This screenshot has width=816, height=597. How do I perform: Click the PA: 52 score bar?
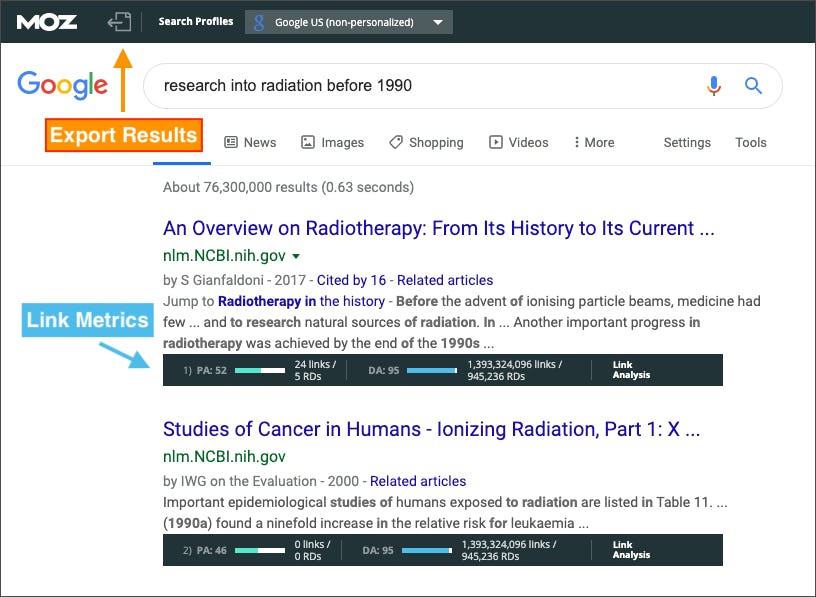point(258,370)
